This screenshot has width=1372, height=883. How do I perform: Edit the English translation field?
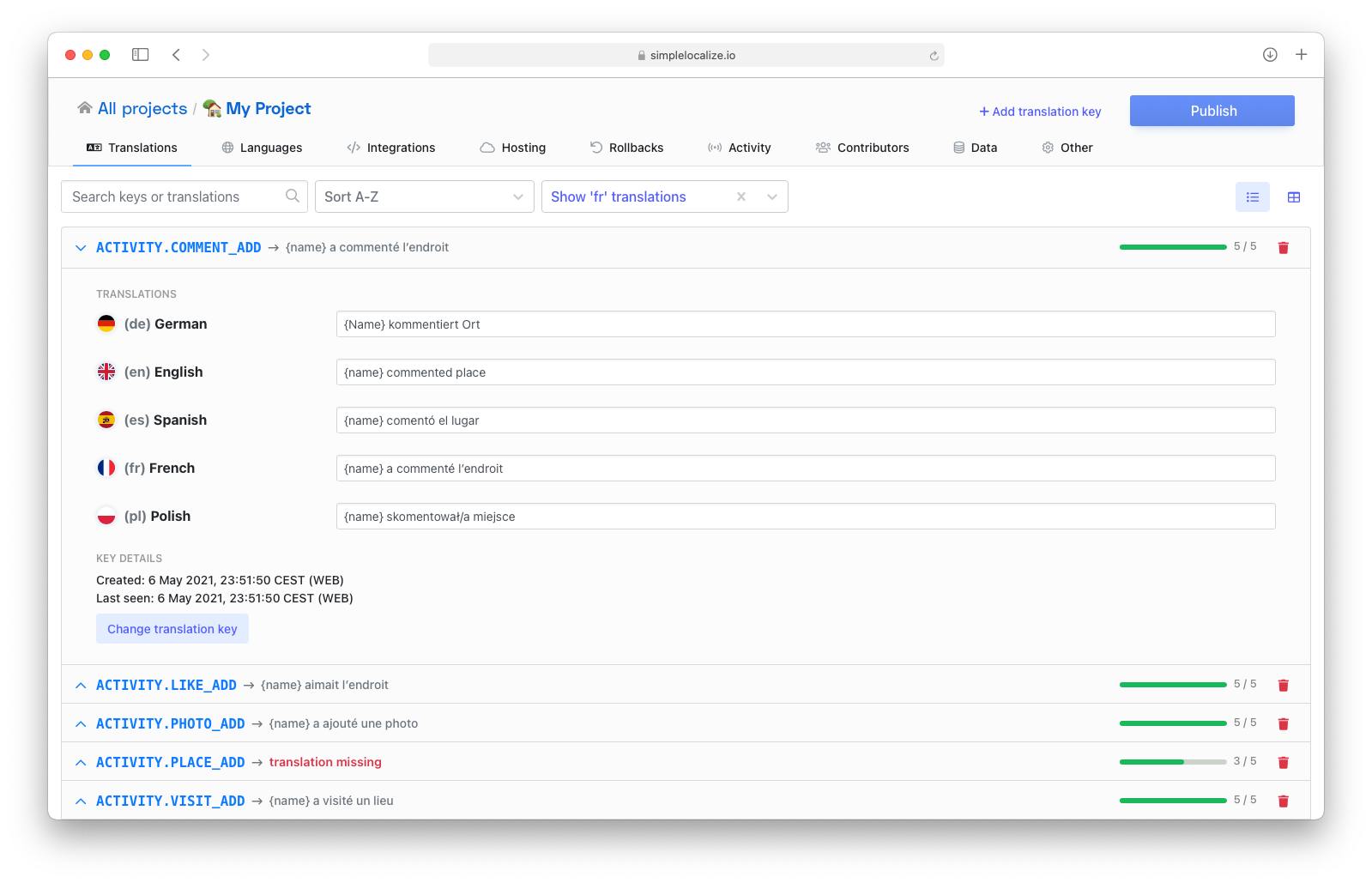806,372
